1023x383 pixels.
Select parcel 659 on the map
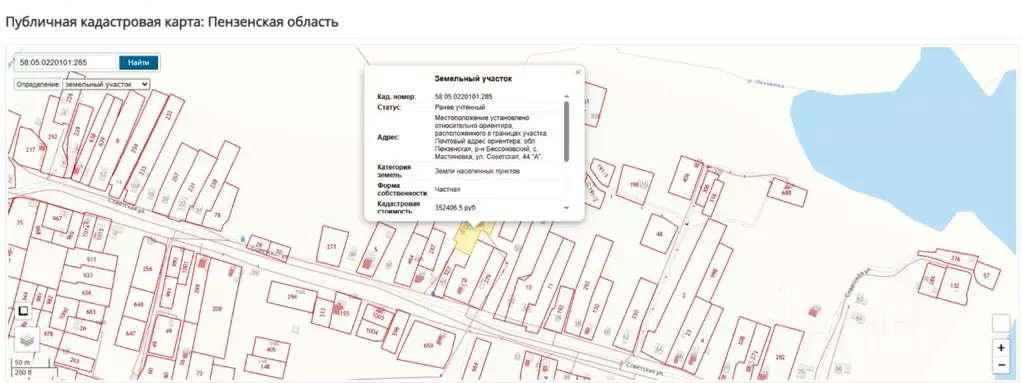coord(428,346)
